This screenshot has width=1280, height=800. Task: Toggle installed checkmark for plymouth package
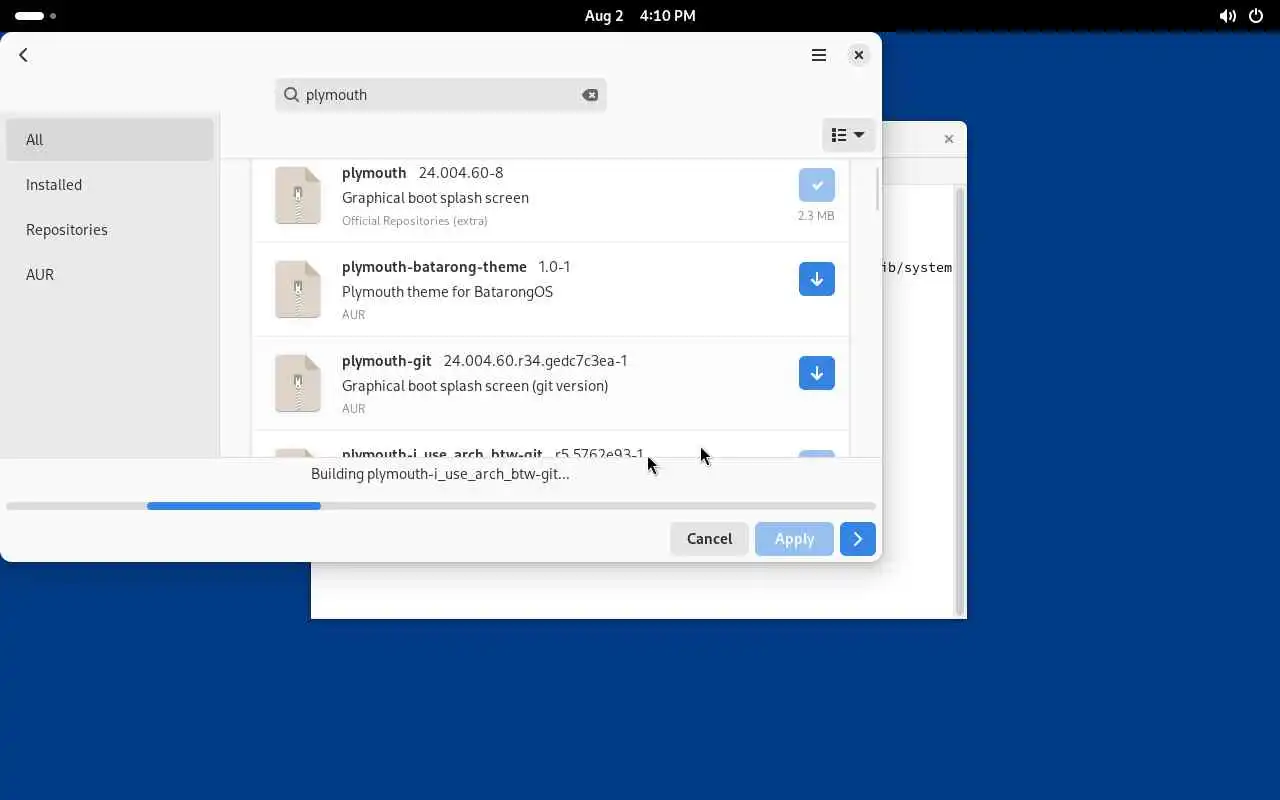(817, 185)
